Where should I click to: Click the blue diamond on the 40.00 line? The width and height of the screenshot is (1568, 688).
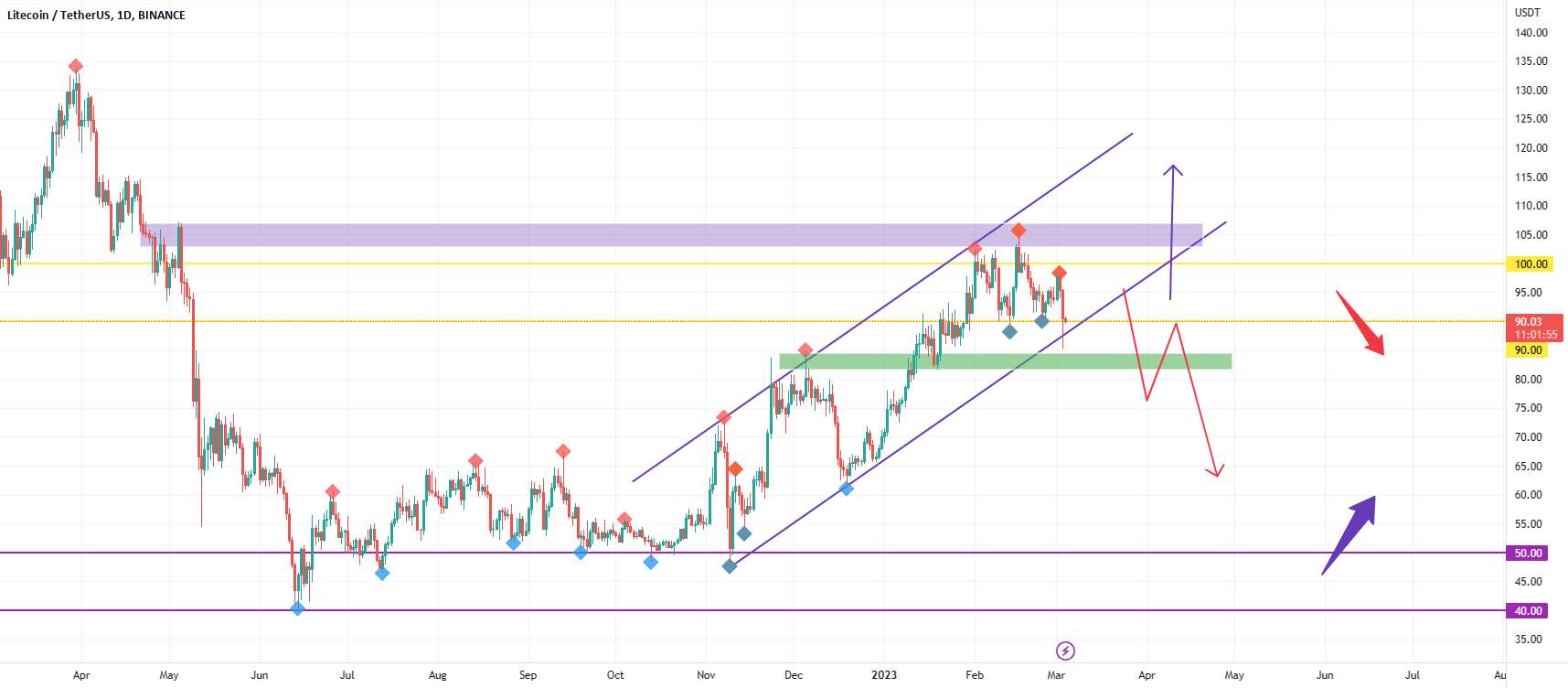point(297,608)
